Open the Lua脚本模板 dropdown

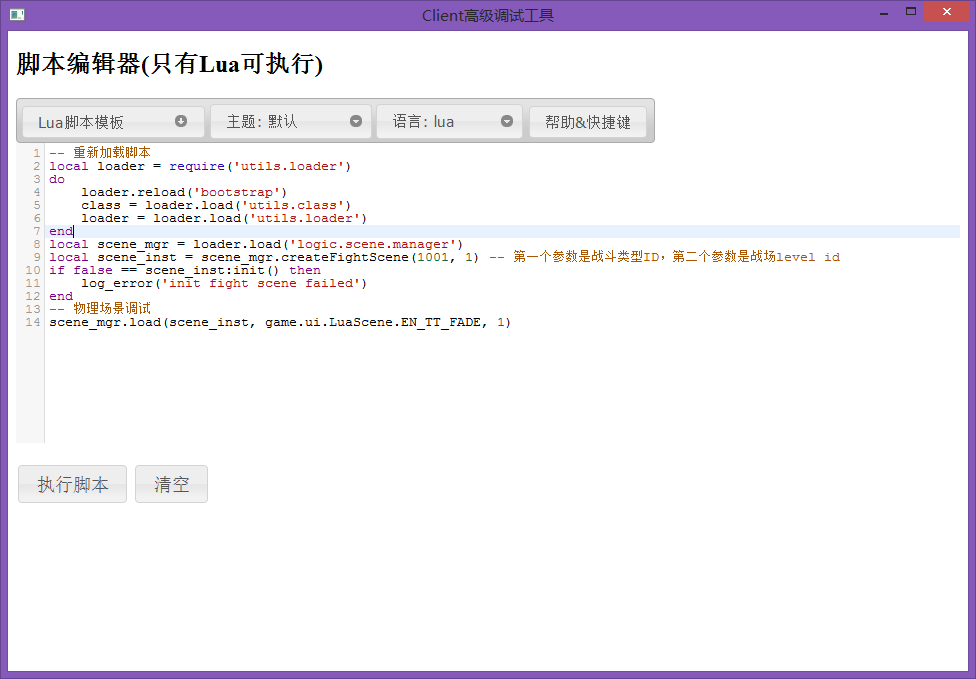[112, 122]
